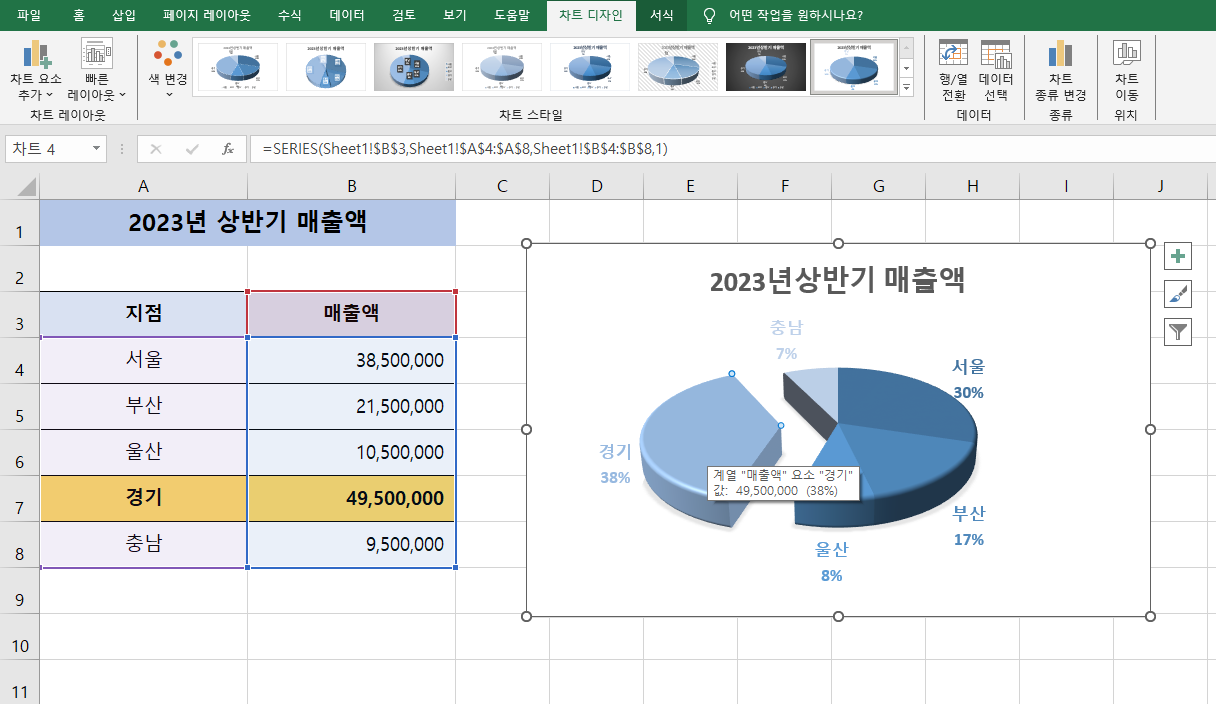Image resolution: width=1216 pixels, height=704 pixels.
Task: Select the cell containing 서울
Action: coord(144,360)
